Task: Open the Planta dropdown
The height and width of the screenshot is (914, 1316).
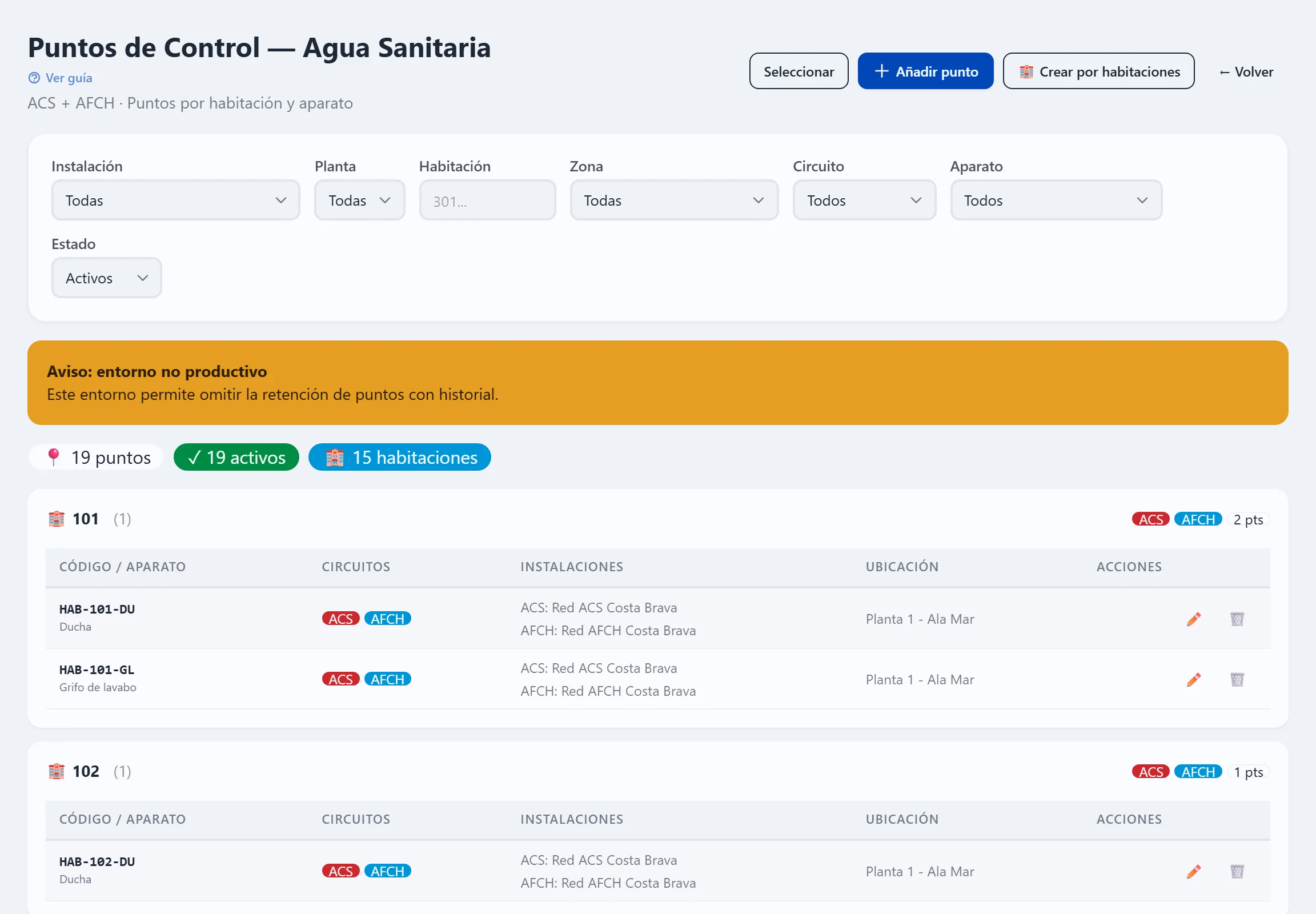Action: 360,201
